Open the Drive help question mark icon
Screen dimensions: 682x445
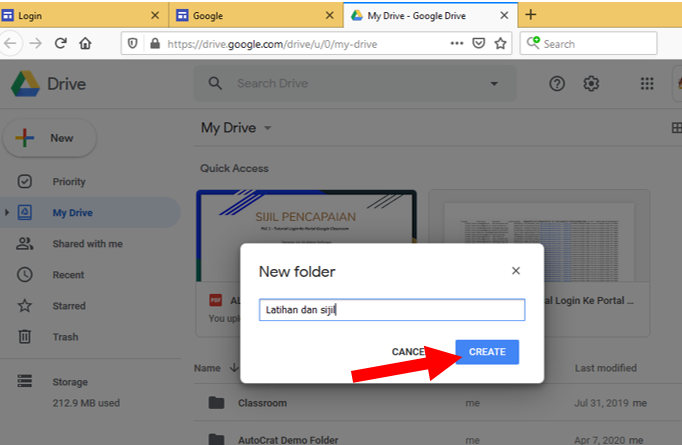click(x=557, y=83)
